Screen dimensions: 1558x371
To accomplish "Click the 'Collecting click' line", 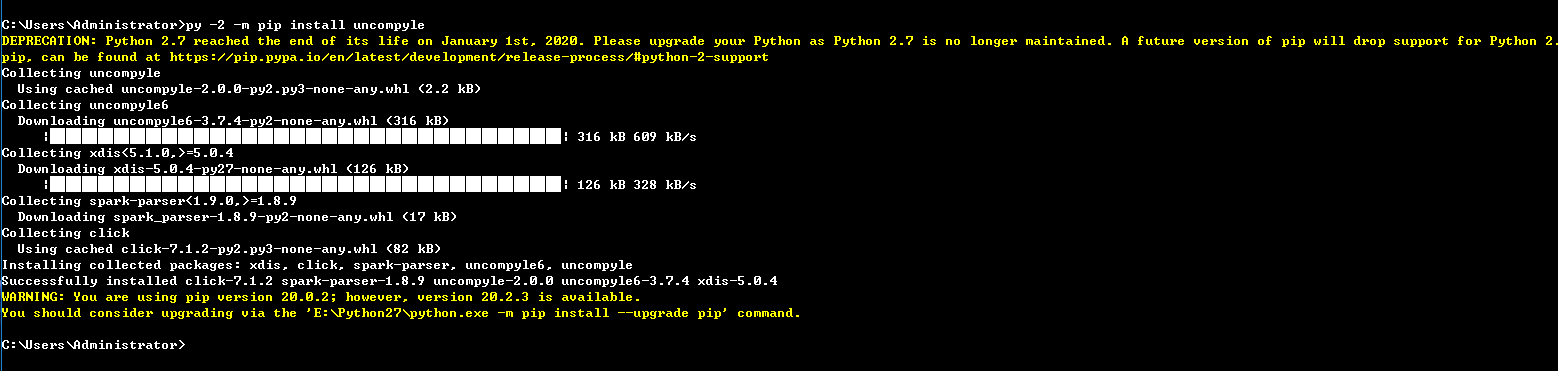I will point(66,233).
